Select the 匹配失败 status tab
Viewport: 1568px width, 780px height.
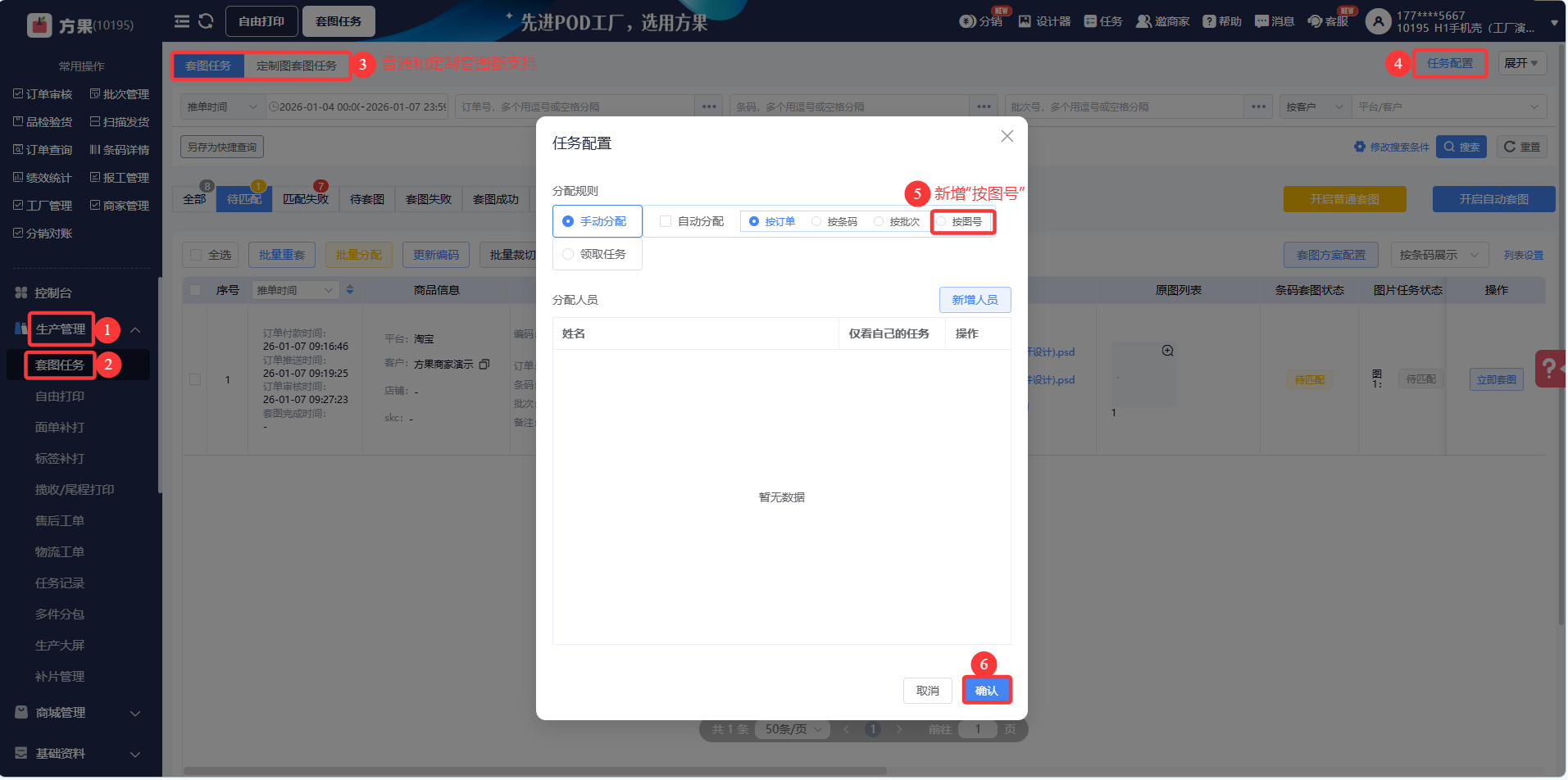[306, 199]
